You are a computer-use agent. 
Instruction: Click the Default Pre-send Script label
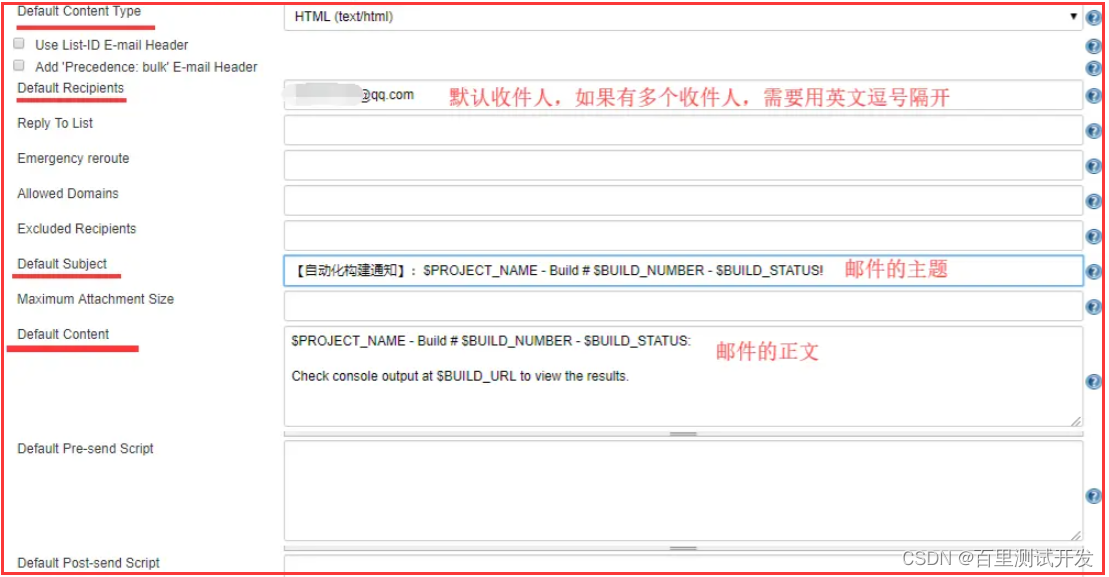86,448
